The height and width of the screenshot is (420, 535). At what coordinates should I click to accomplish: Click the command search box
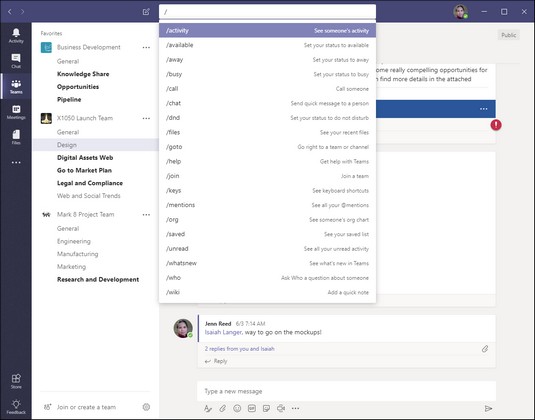(x=268, y=12)
